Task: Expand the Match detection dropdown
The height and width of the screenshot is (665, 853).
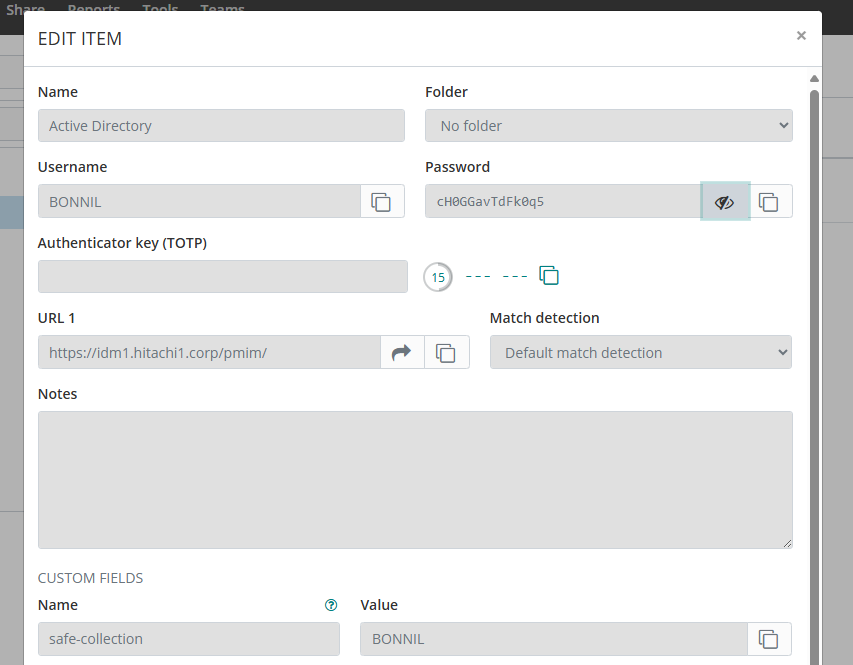Action: [640, 352]
